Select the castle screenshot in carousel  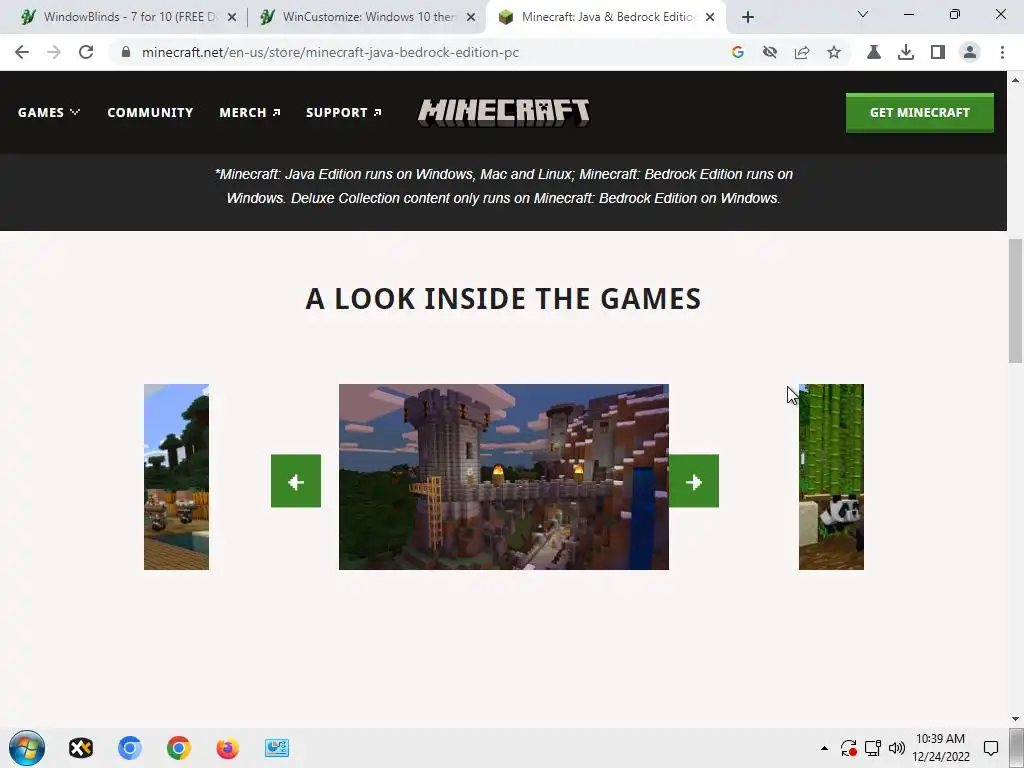(504, 477)
